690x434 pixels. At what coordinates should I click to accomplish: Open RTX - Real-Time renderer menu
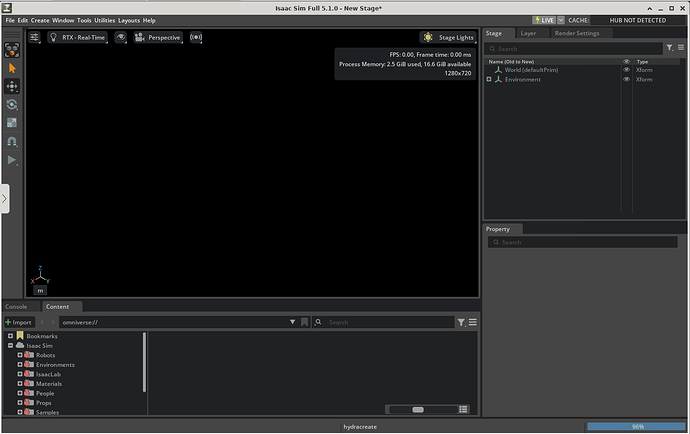[77, 37]
